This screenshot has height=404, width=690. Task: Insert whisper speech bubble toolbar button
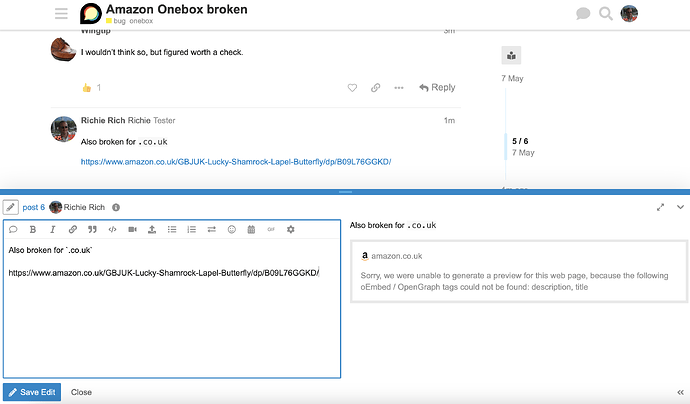point(13,229)
